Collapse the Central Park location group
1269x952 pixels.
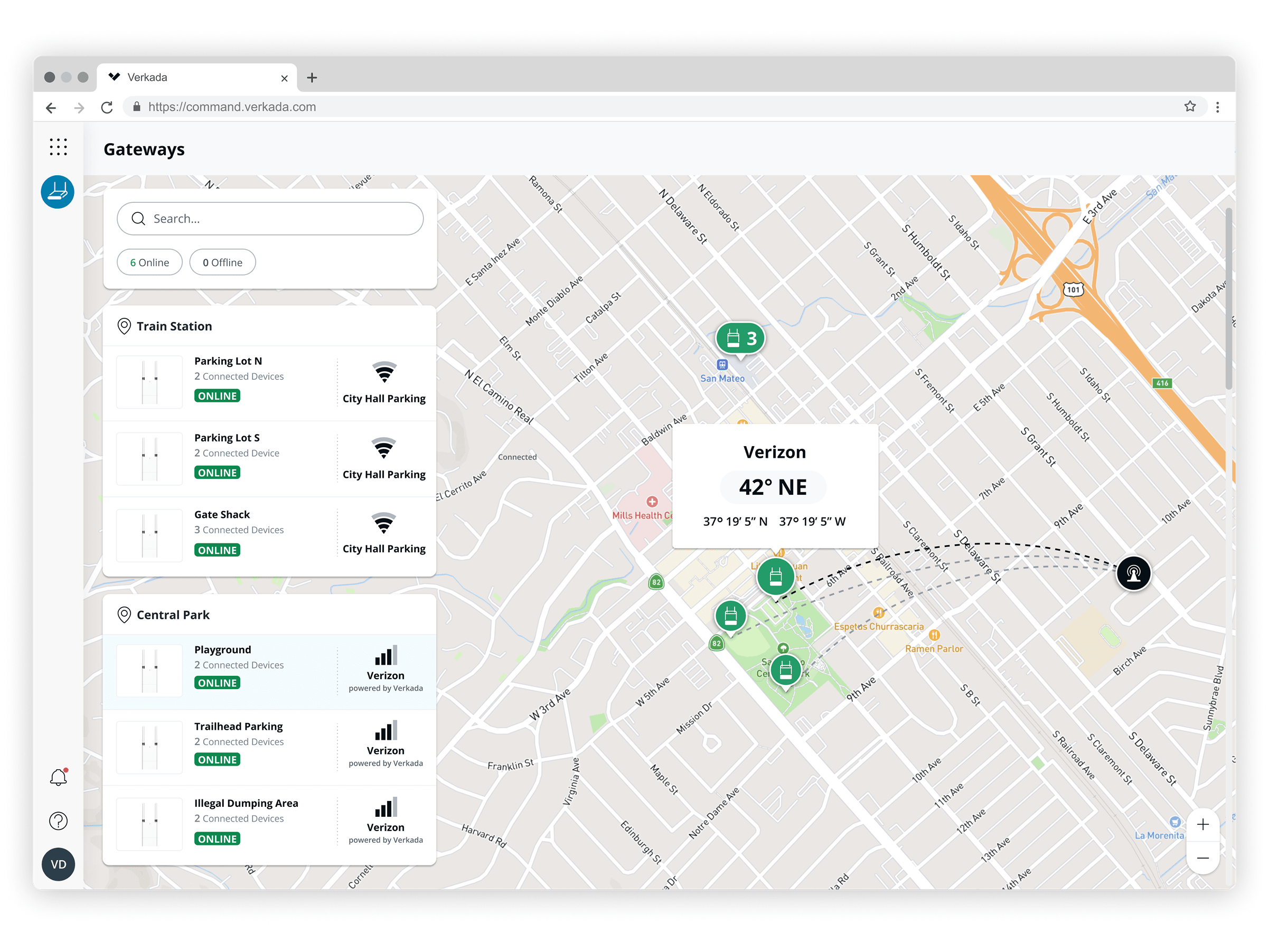pos(173,615)
